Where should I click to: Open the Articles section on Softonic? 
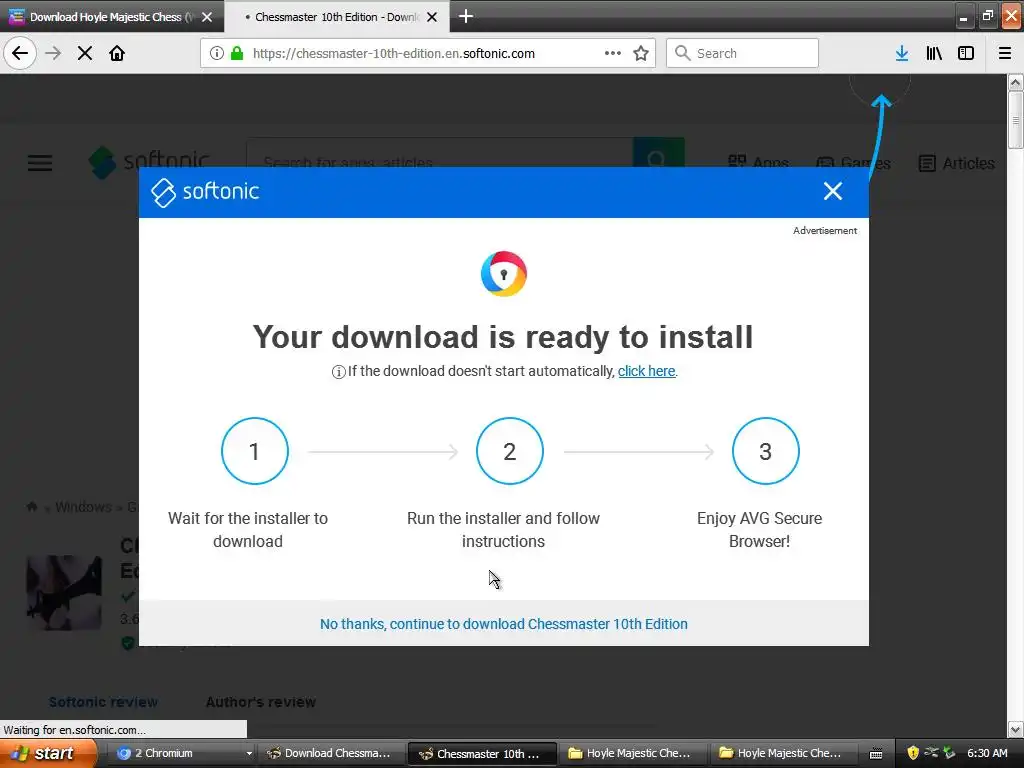coord(956,163)
